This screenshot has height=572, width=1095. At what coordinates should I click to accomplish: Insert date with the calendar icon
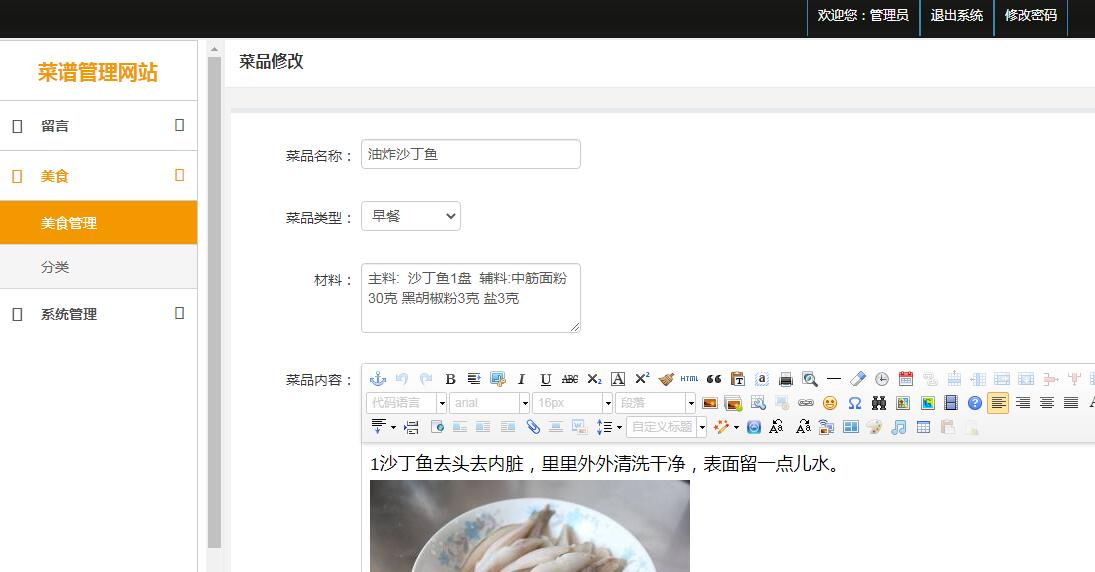coord(906,379)
